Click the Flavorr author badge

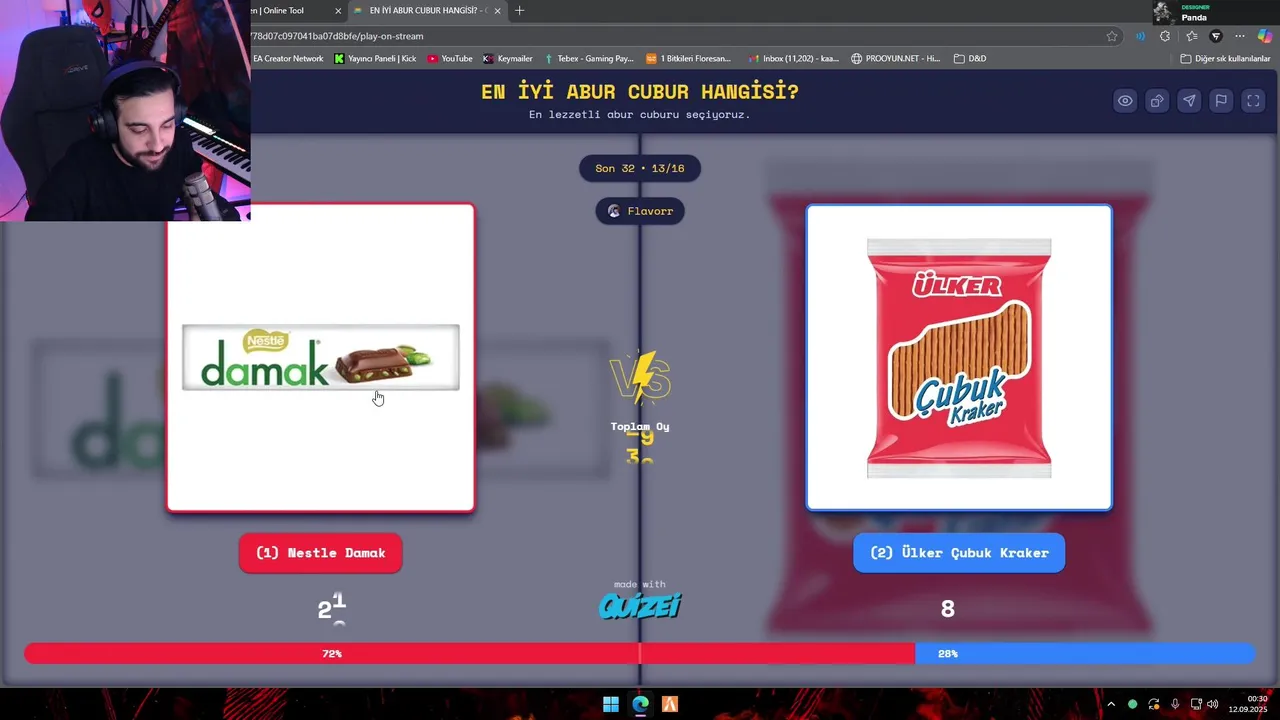click(x=640, y=211)
